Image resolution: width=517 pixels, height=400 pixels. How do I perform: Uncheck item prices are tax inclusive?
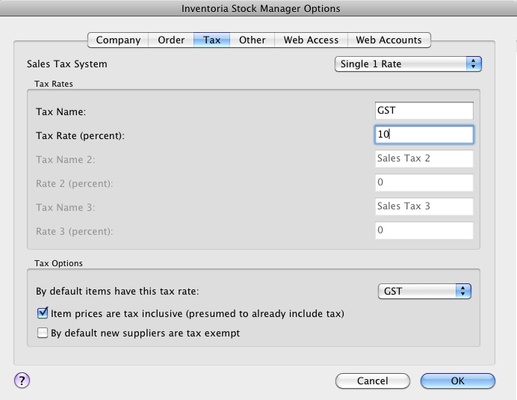coord(42,313)
